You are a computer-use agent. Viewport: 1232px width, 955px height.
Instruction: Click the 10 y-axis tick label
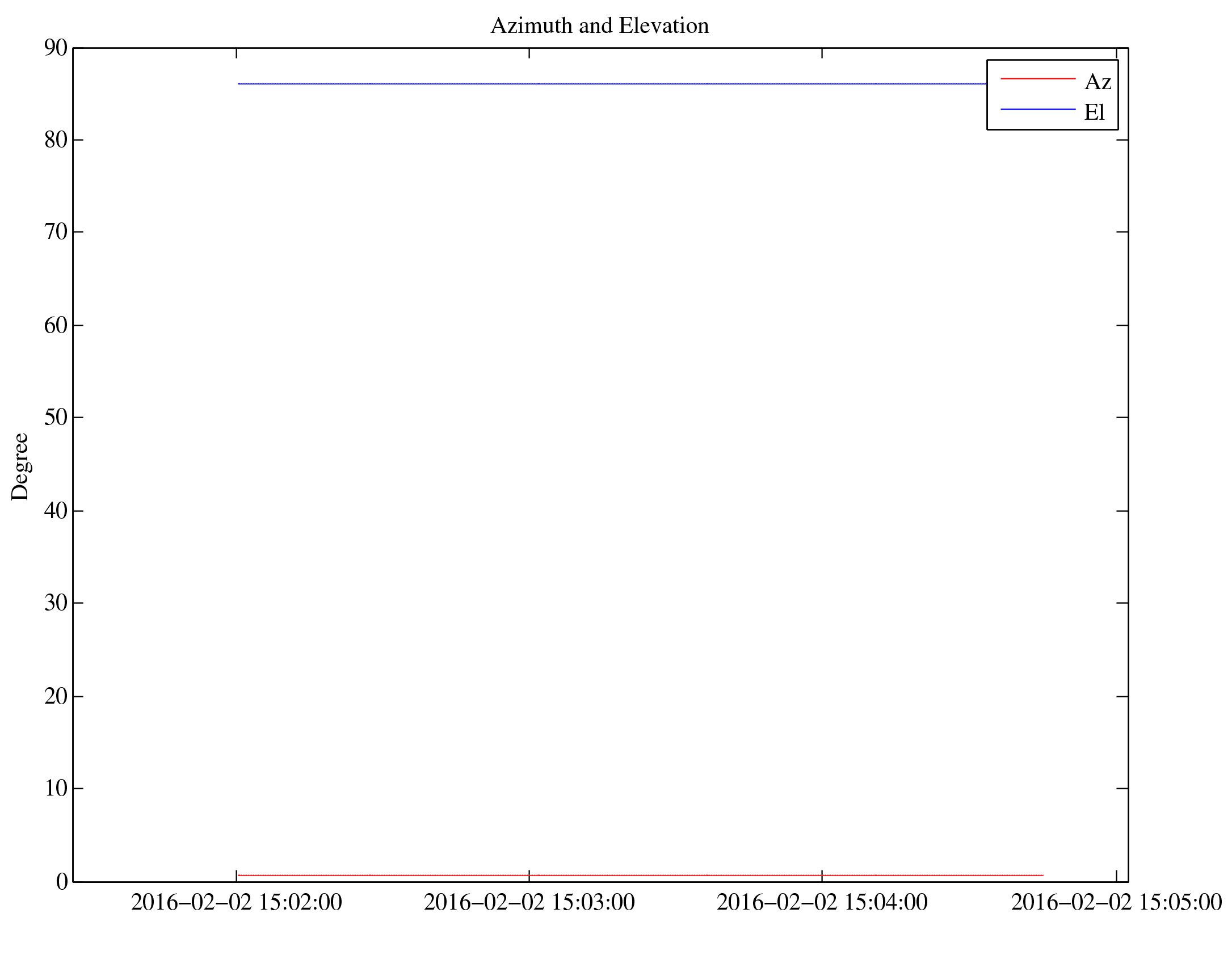point(56,788)
